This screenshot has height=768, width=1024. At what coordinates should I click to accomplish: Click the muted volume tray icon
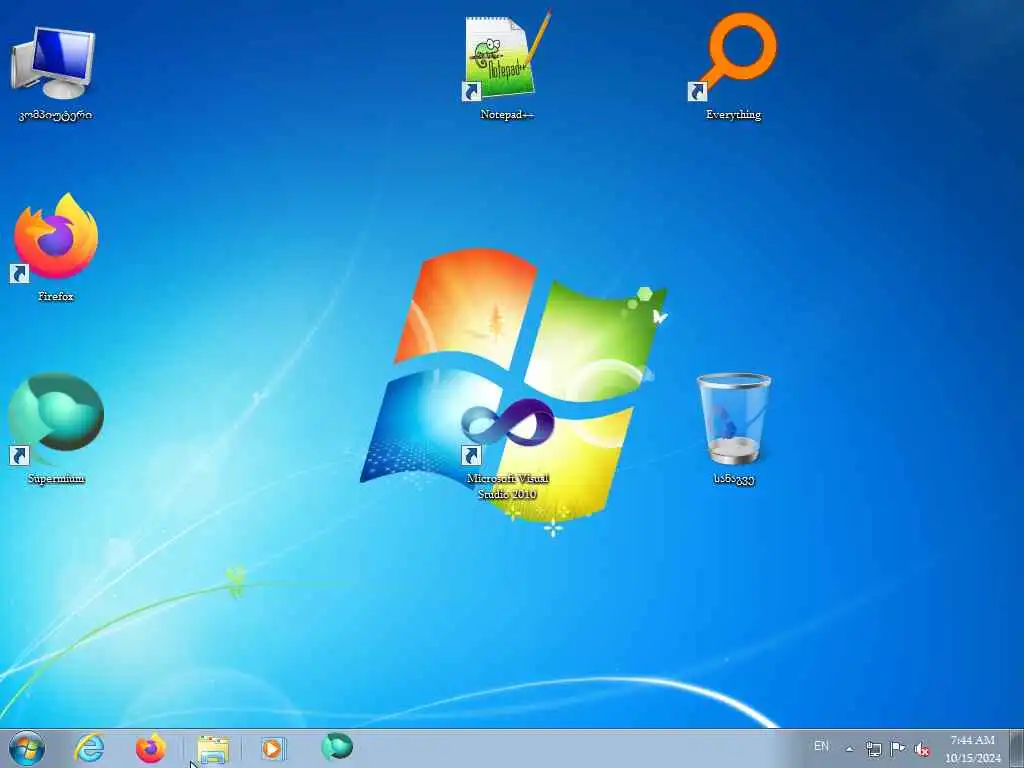coord(922,750)
